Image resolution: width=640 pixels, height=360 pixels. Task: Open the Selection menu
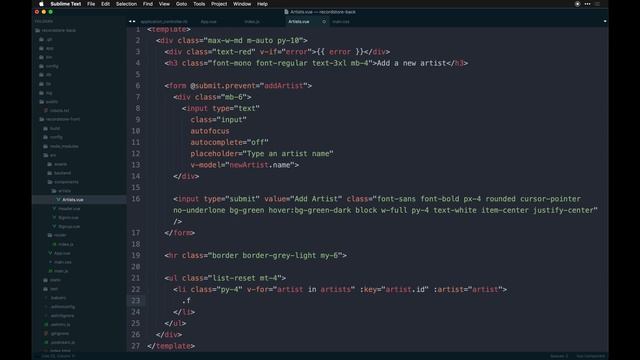tap(127, 4)
